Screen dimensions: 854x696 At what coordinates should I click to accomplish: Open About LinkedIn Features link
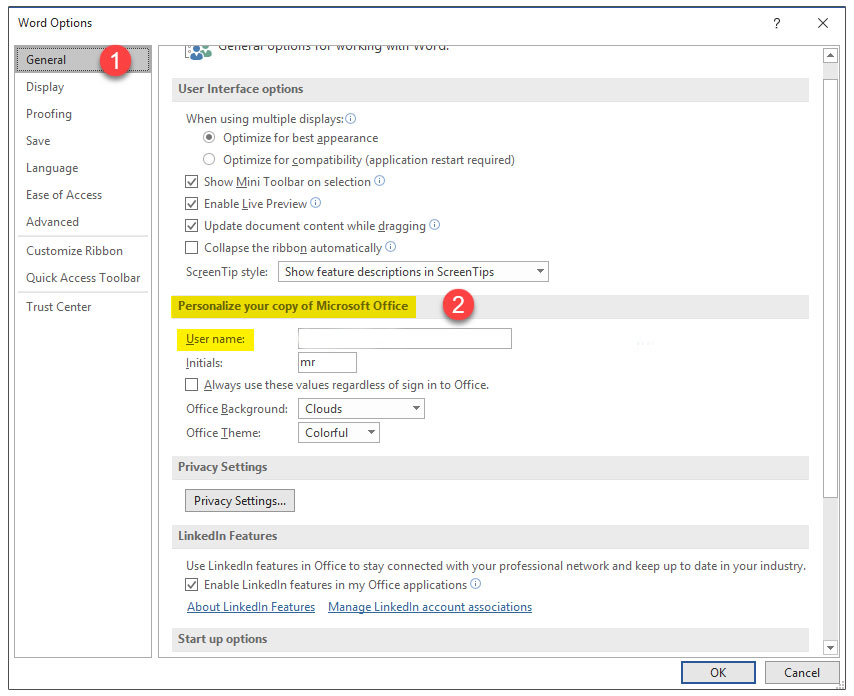click(251, 607)
